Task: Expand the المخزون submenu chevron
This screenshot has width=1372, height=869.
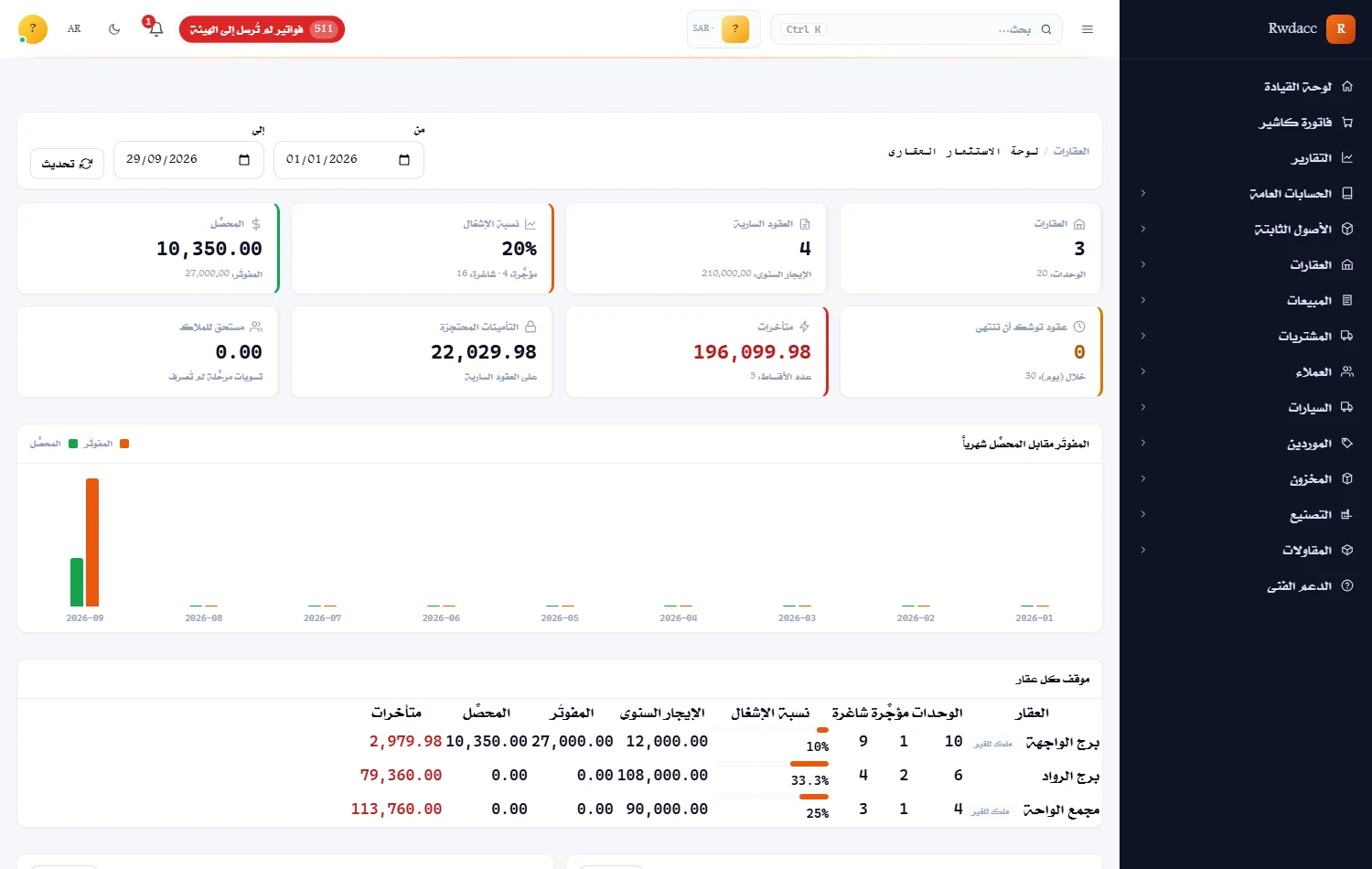Action: coord(1143,479)
